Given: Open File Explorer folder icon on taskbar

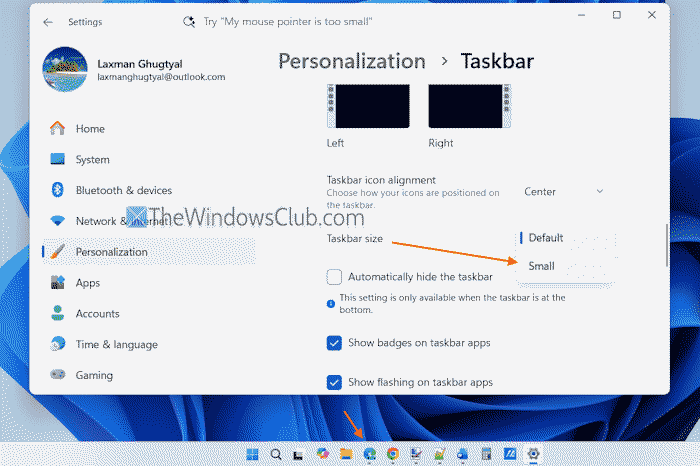Looking at the screenshot, I should (x=346, y=454).
